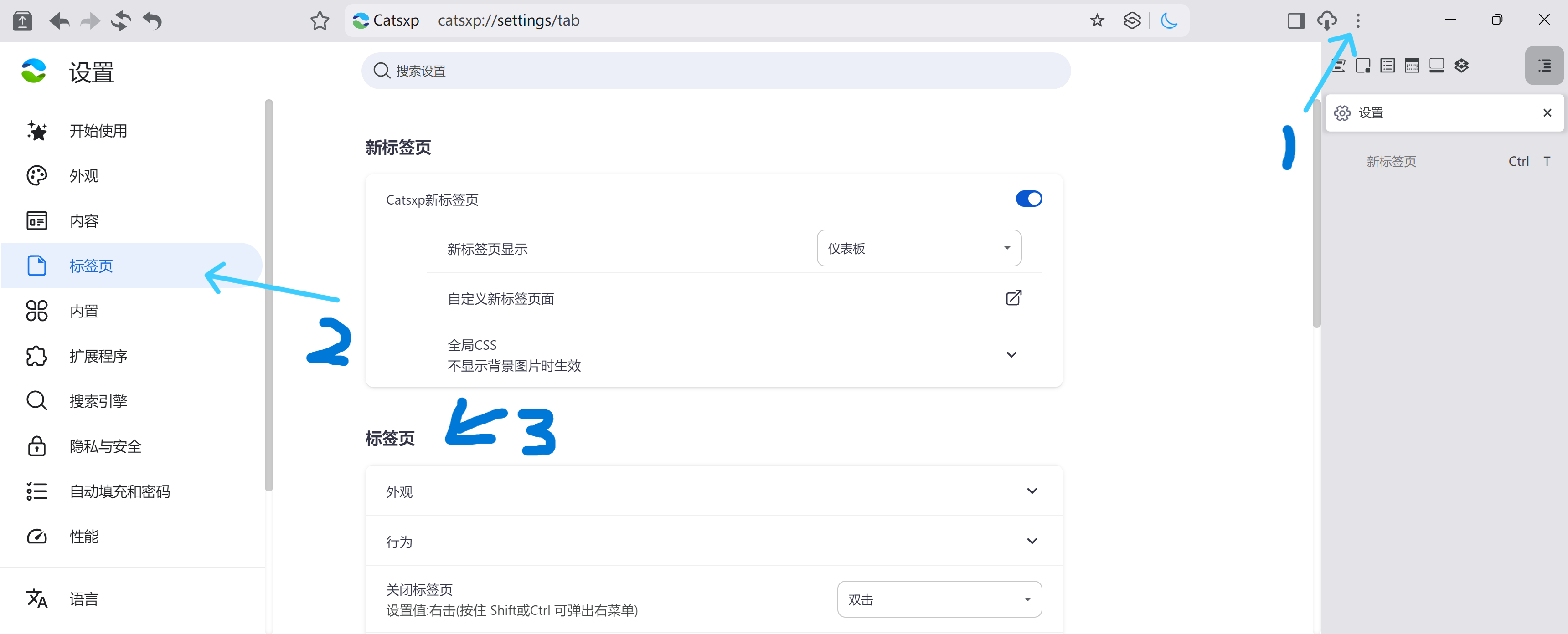Close the 设置 tab in side panel

click(1547, 113)
